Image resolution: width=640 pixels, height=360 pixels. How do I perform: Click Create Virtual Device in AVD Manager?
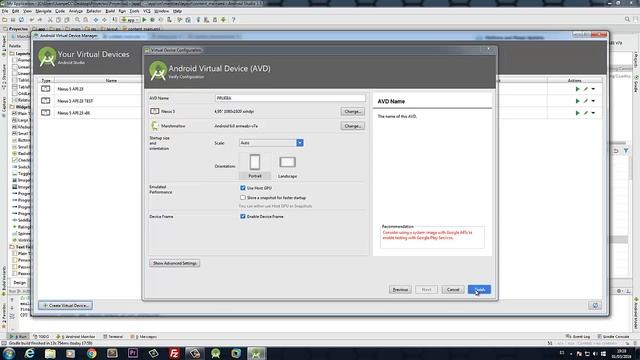tap(66, 305)
